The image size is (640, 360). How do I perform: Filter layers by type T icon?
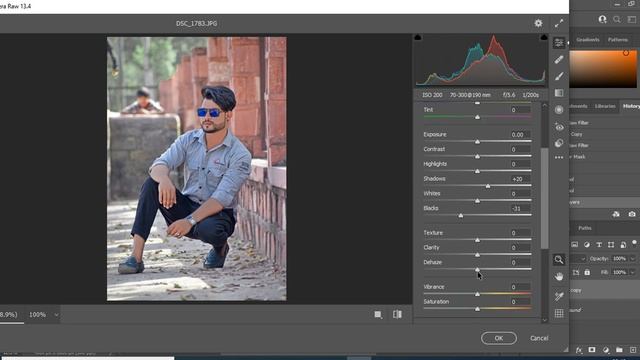click(x=599, y=244)
